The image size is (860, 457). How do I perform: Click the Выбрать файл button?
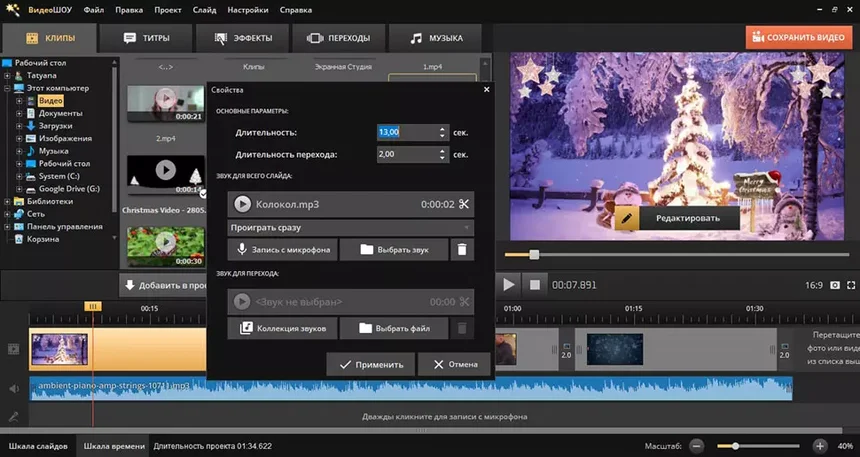(394, 328)
